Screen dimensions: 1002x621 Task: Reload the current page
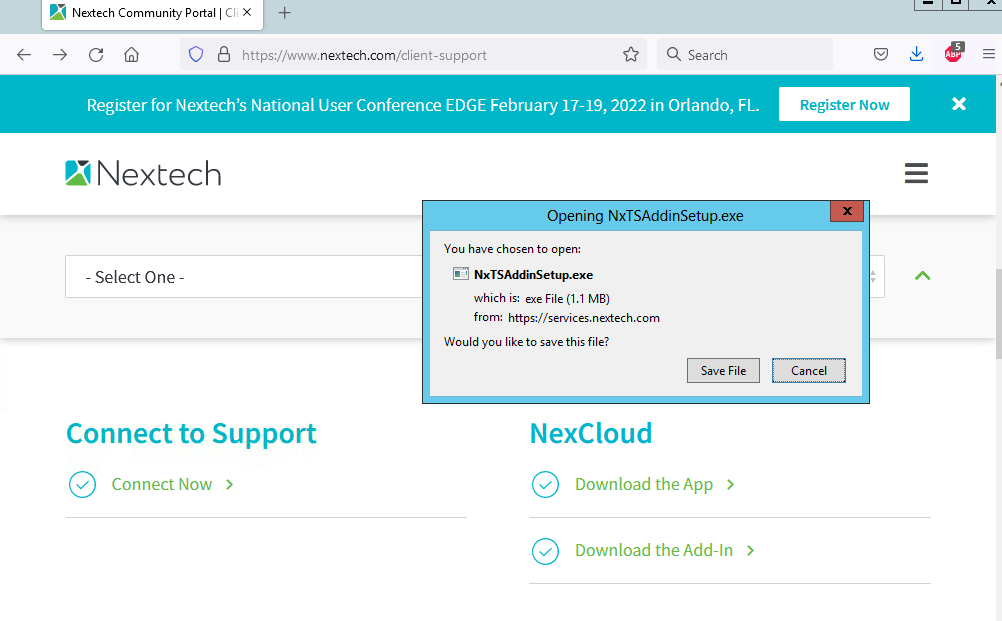point(96,55)
